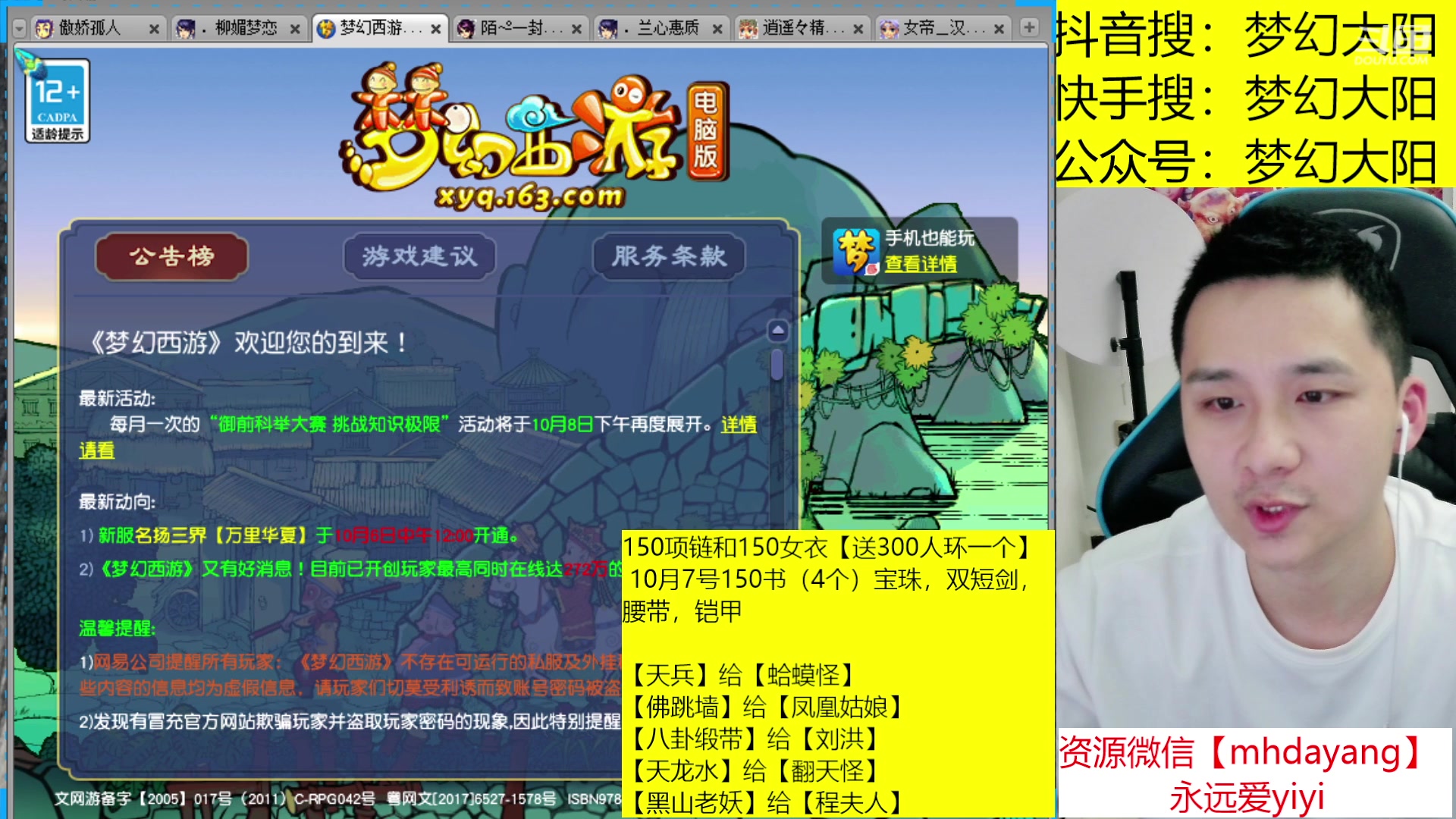Click the 《梦幻西游》又有好消息 announcement line
1456x819 pixels.
point(350,569)
